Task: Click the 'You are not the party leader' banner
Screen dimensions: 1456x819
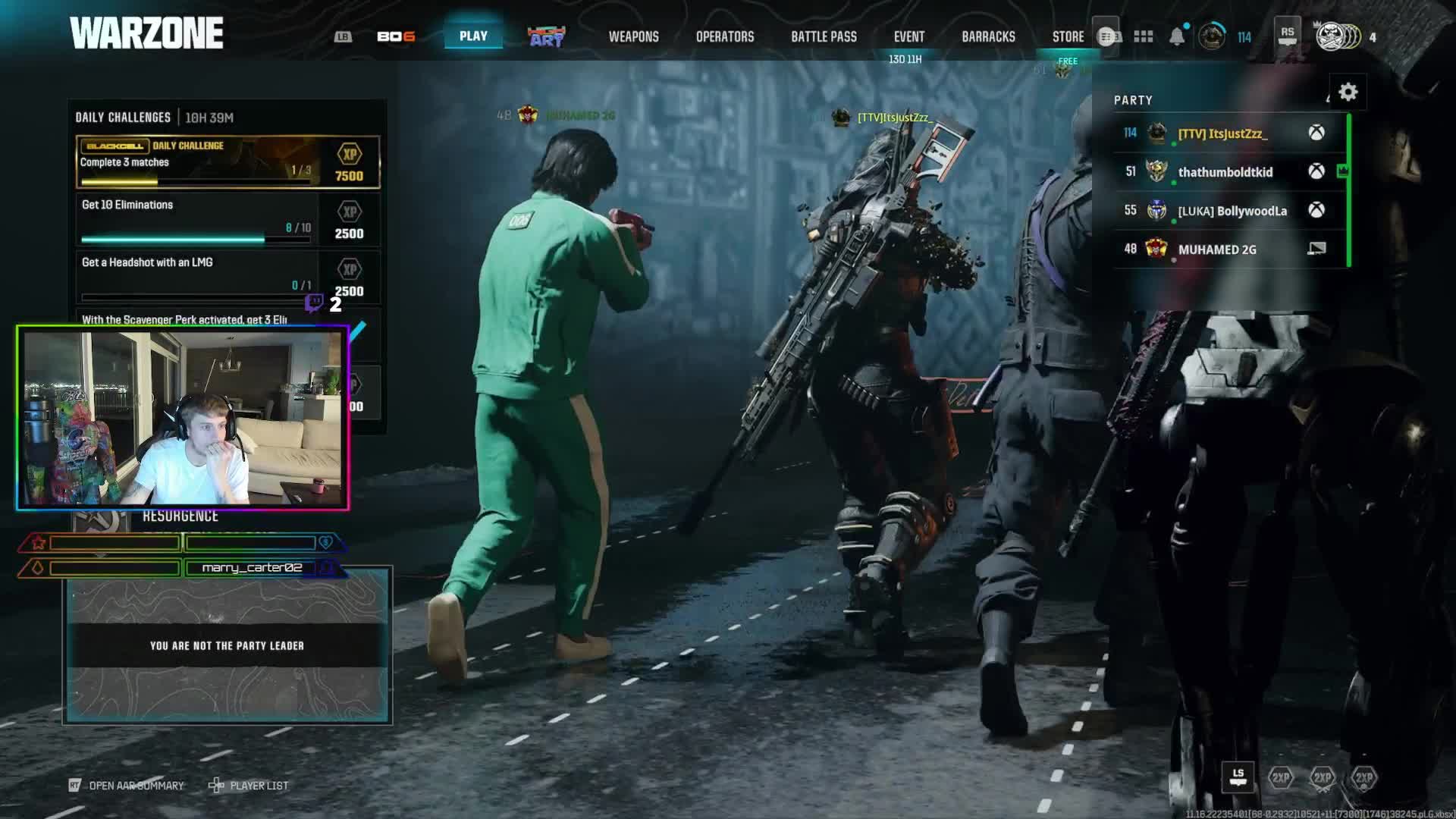Action: (227, 645)
